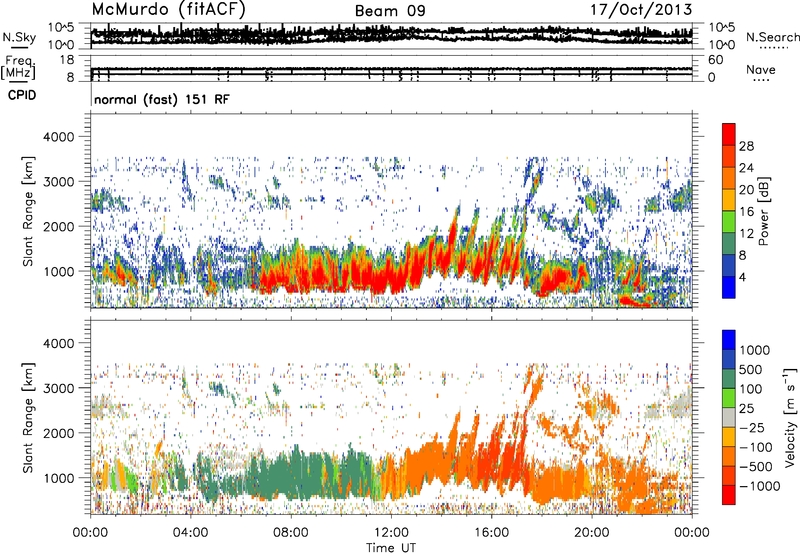800x554 pixels.
Task: Click the "McMurdo (fitACF)" plot title
Action: pyautogui.click(x=168, y=10)
